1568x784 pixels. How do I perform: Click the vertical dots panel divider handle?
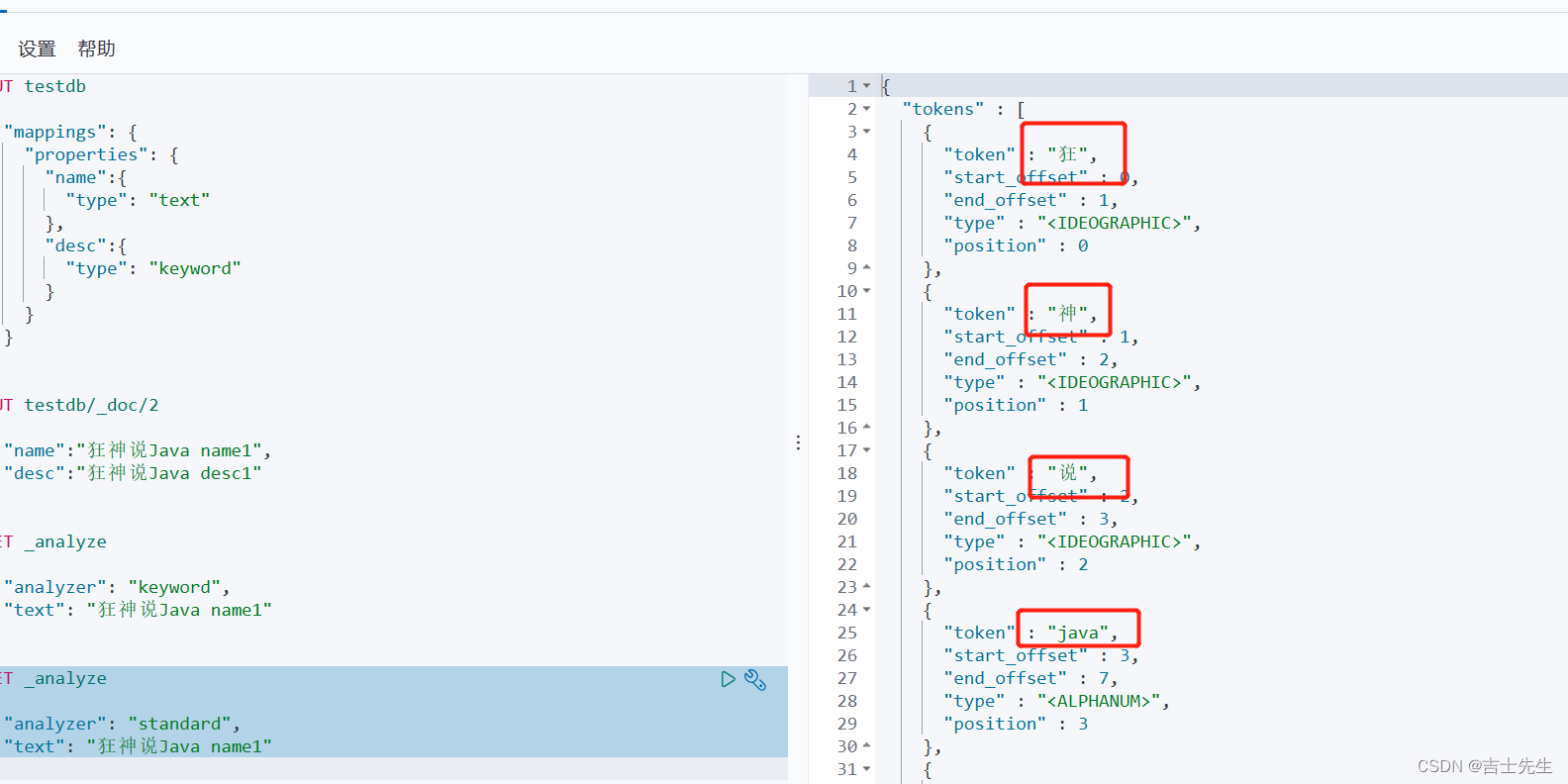pyautogui.click(x=798, y=442)
